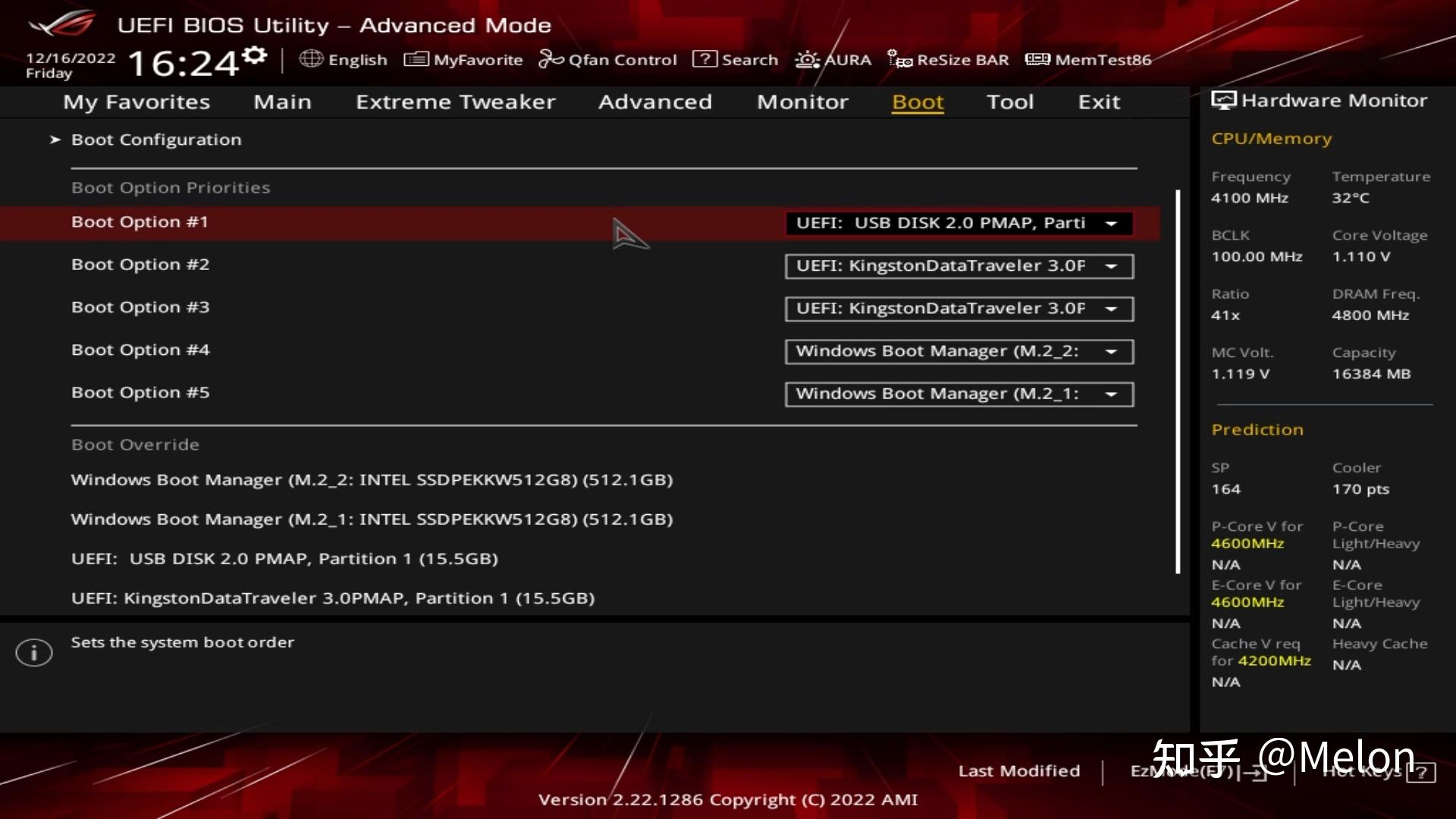
Task: Go to the Advanced tab
Action: point(655,102)
